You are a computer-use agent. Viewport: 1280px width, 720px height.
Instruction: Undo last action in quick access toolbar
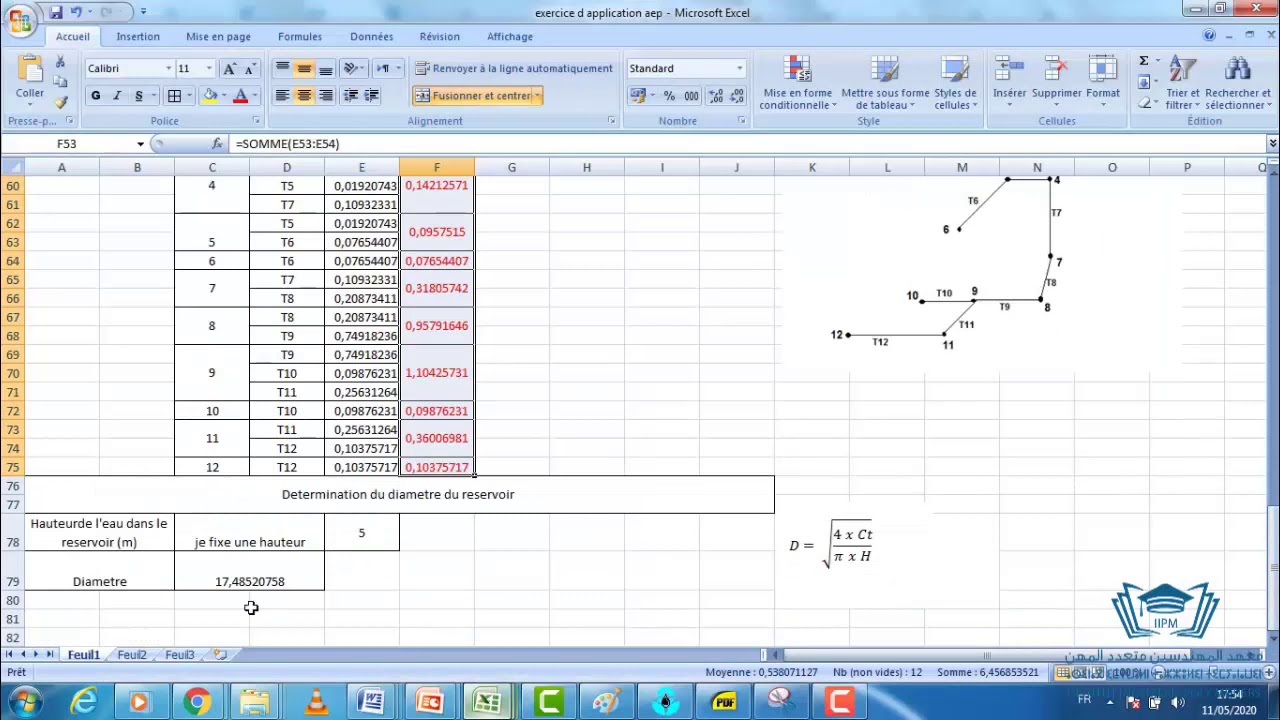(x=76, y=12)
